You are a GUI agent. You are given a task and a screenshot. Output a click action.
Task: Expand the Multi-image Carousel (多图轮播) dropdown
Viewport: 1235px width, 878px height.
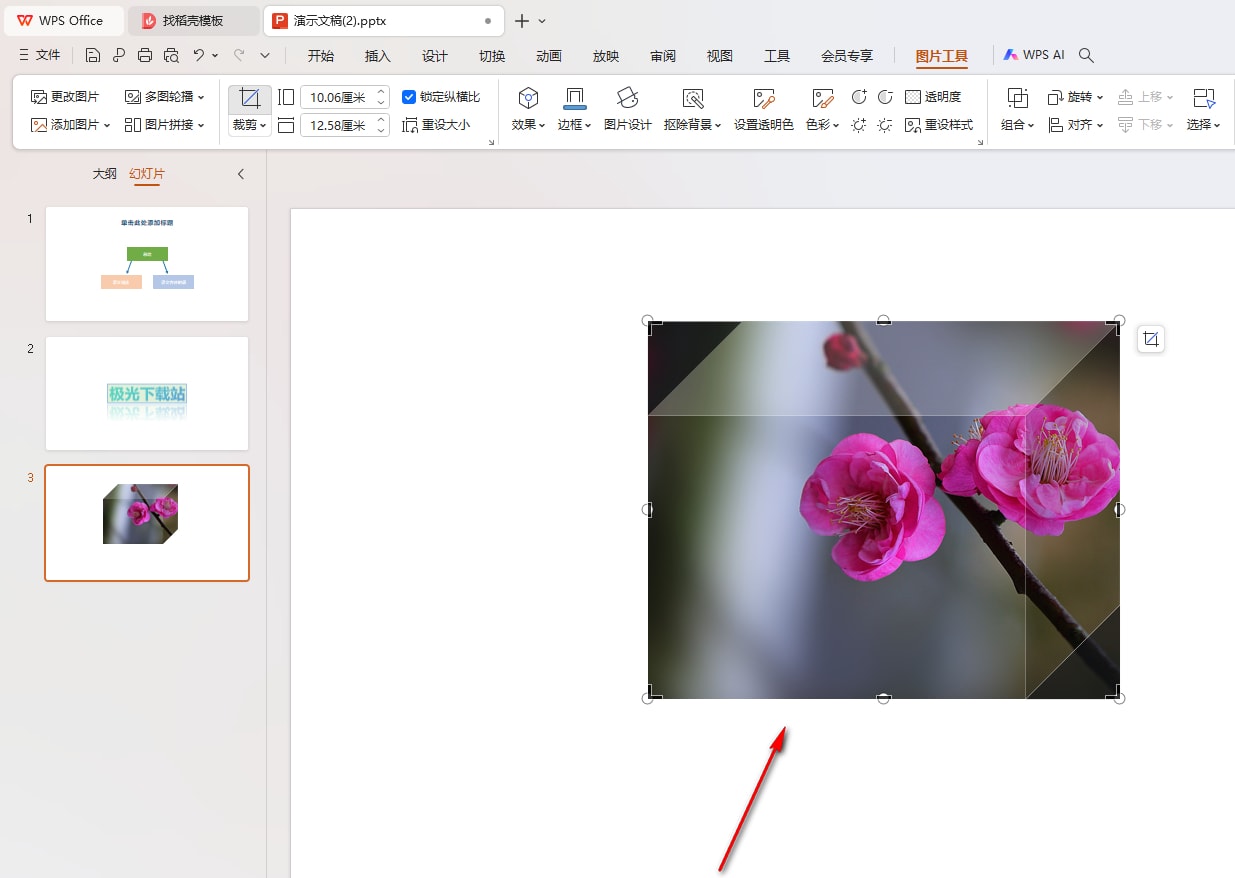(x=201, y=98)
